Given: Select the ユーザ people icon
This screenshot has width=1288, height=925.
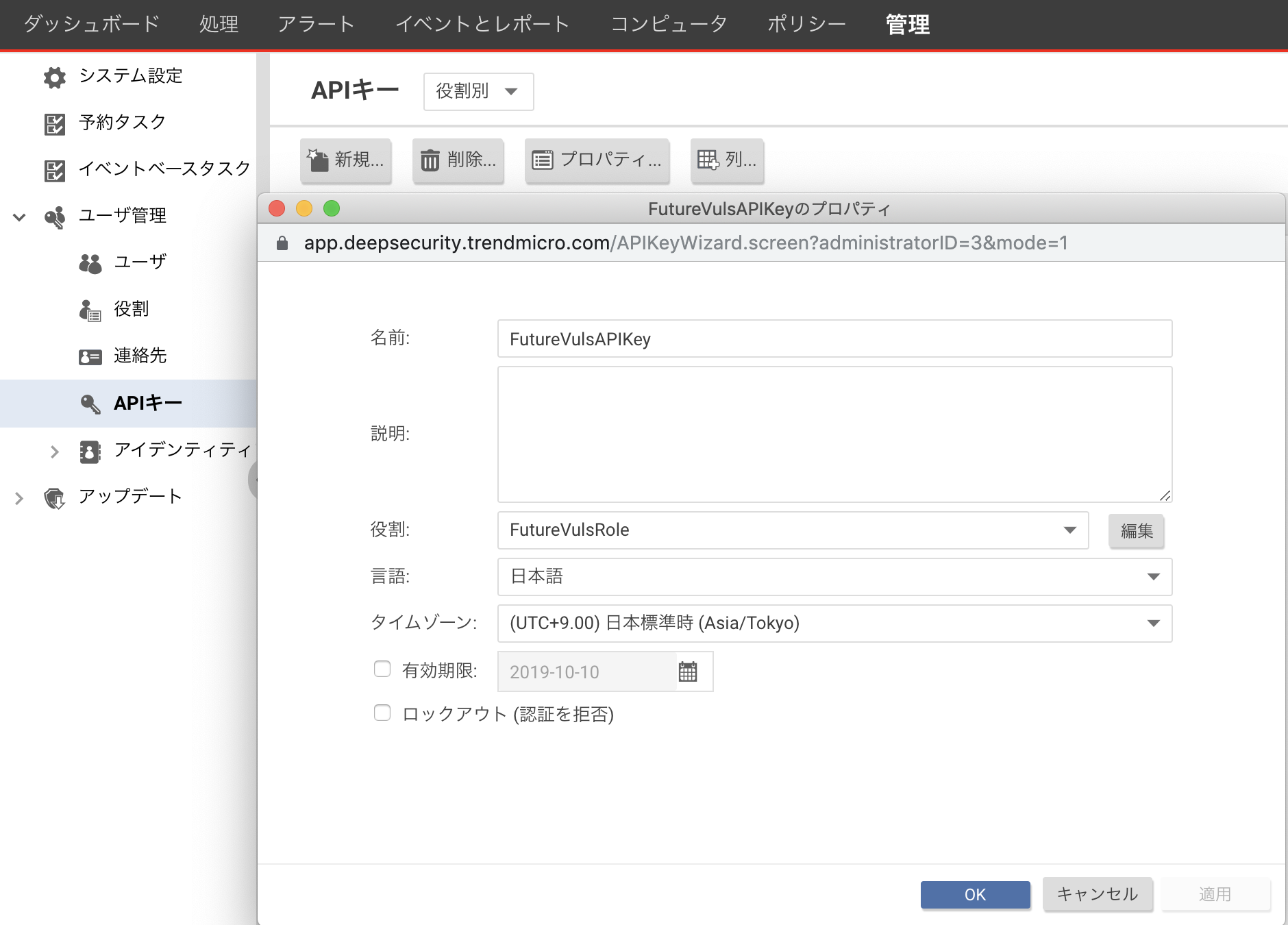Looking at the screenshot, I should [x=91, y=262].
